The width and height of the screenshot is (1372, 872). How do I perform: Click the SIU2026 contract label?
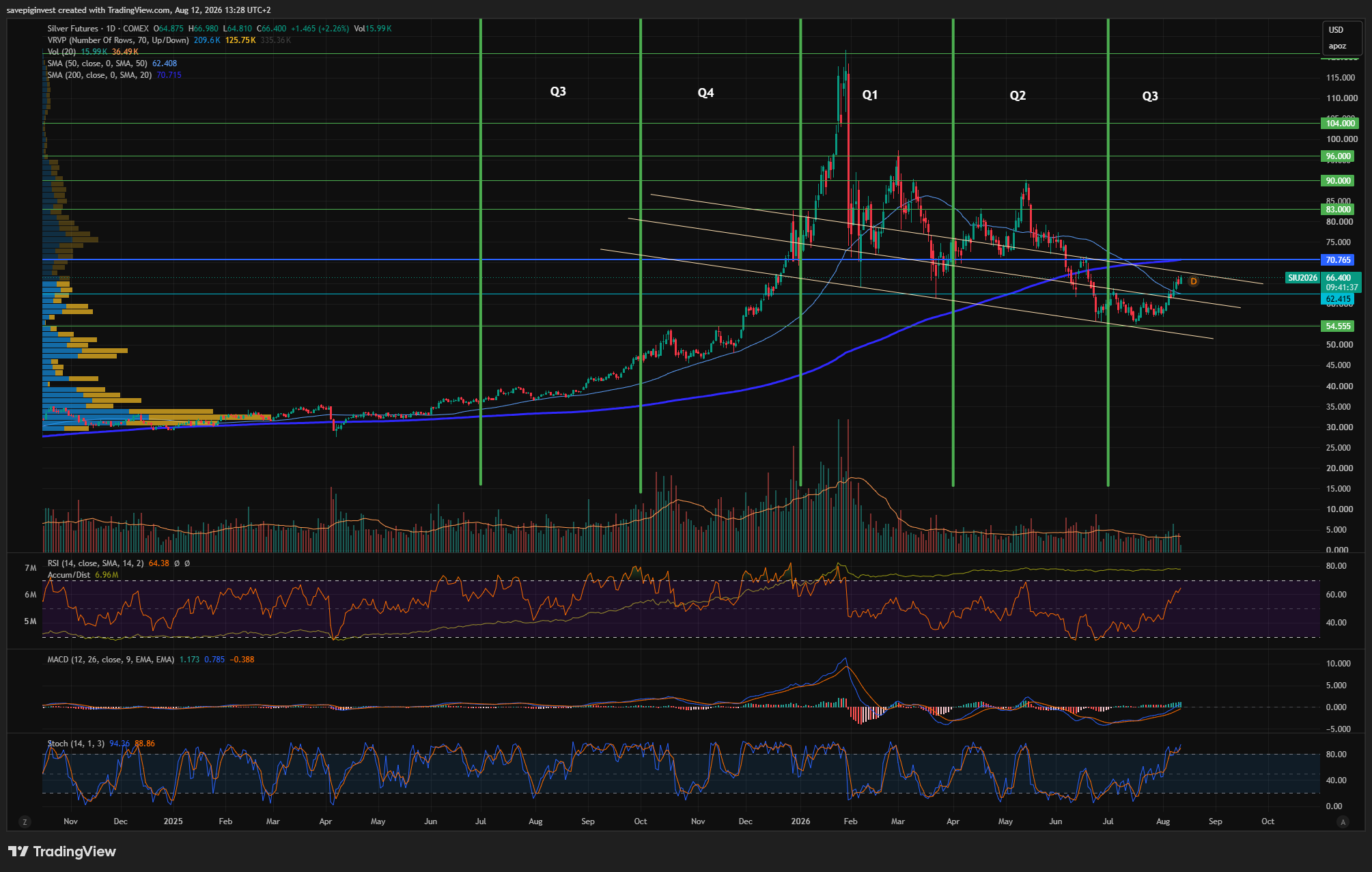coord(1302,278)
